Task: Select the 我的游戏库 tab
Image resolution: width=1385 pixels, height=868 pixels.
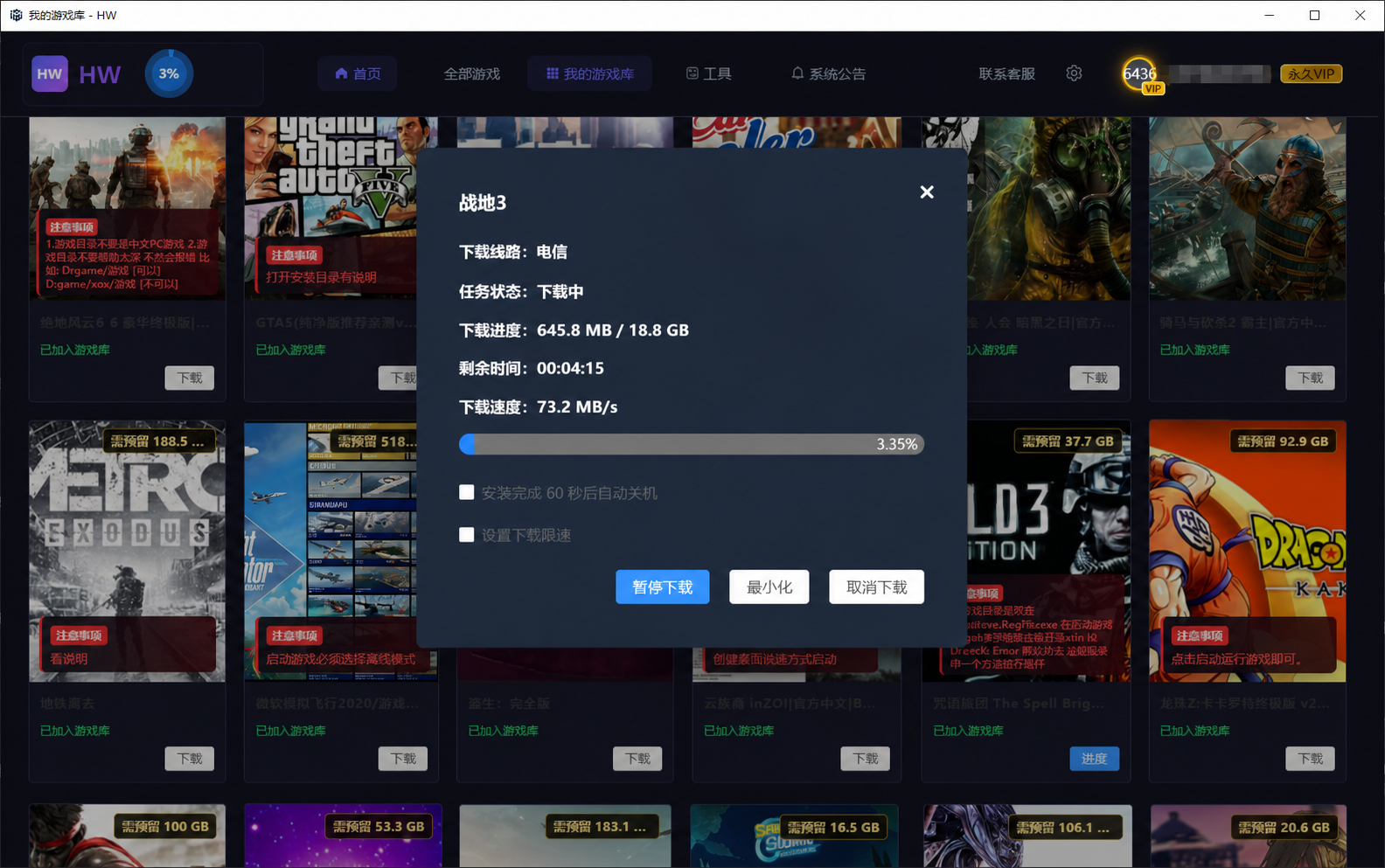Action: 590,73
